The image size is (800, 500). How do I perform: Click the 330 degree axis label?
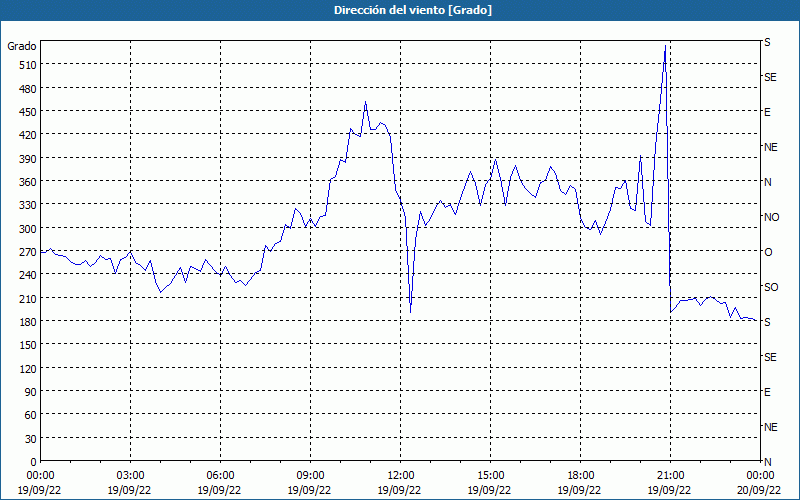pos(28,205)
